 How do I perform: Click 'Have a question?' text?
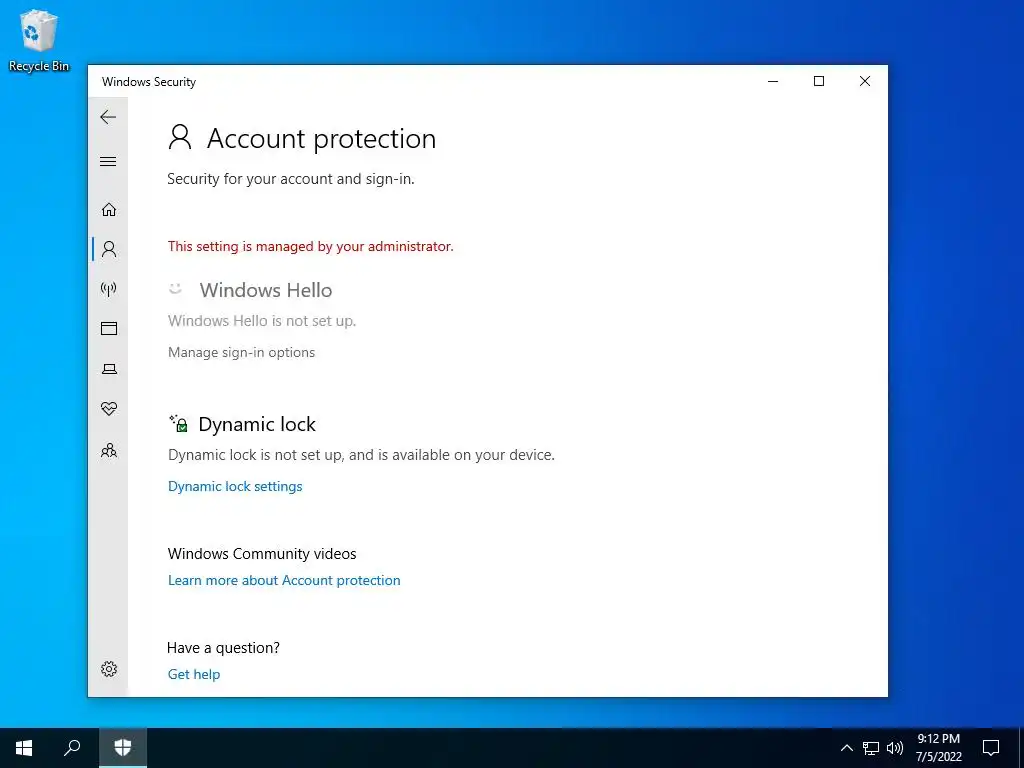tap(223, 648)
